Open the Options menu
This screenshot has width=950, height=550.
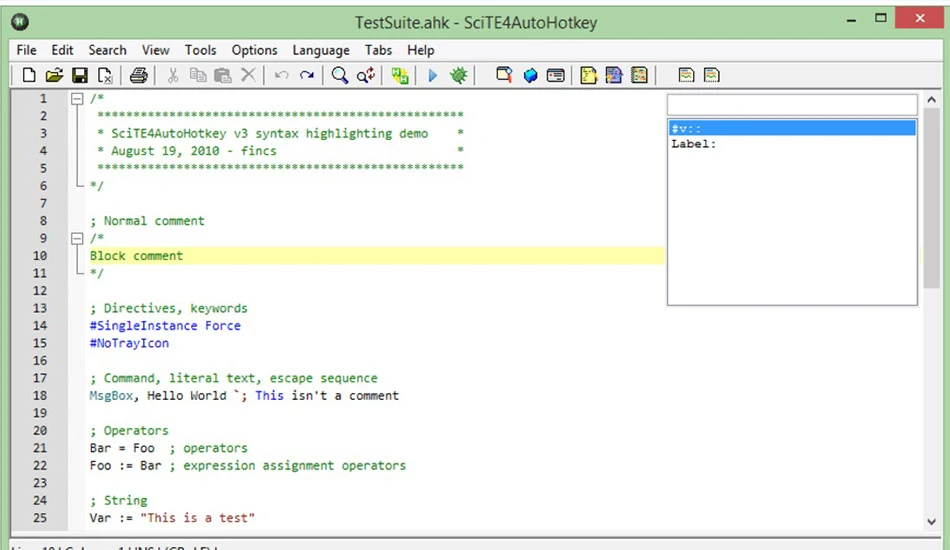coord(254,50)
